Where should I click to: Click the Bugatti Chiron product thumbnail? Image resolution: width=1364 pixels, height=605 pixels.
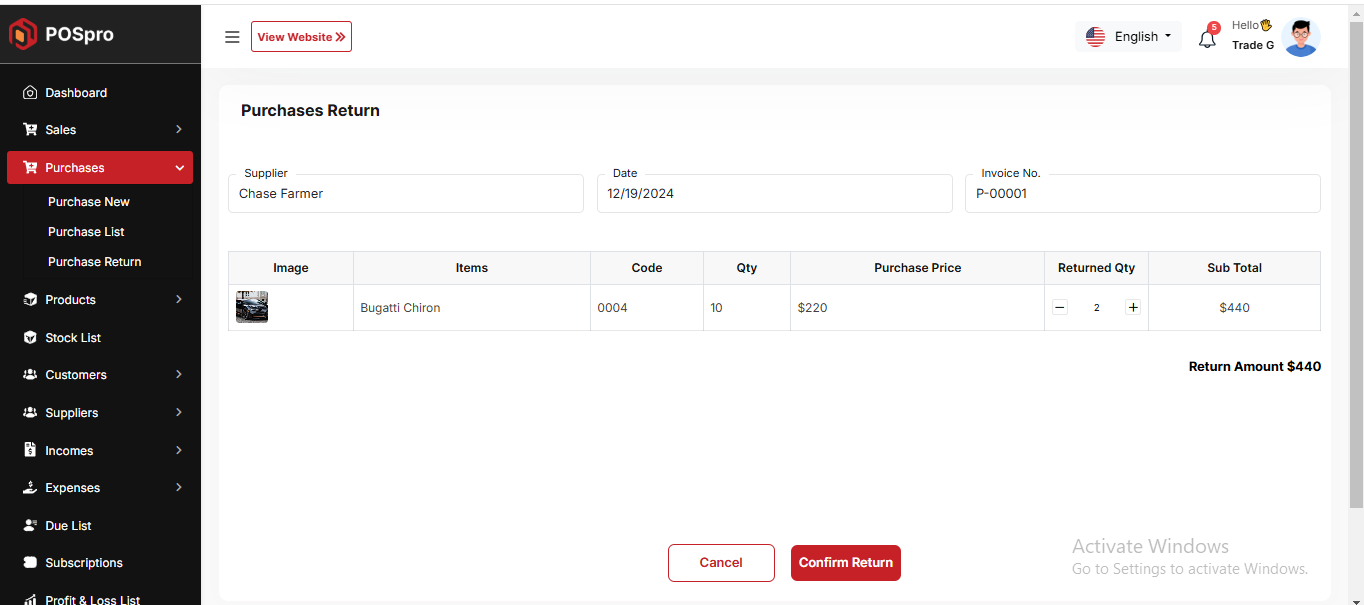tap(252, 307)
